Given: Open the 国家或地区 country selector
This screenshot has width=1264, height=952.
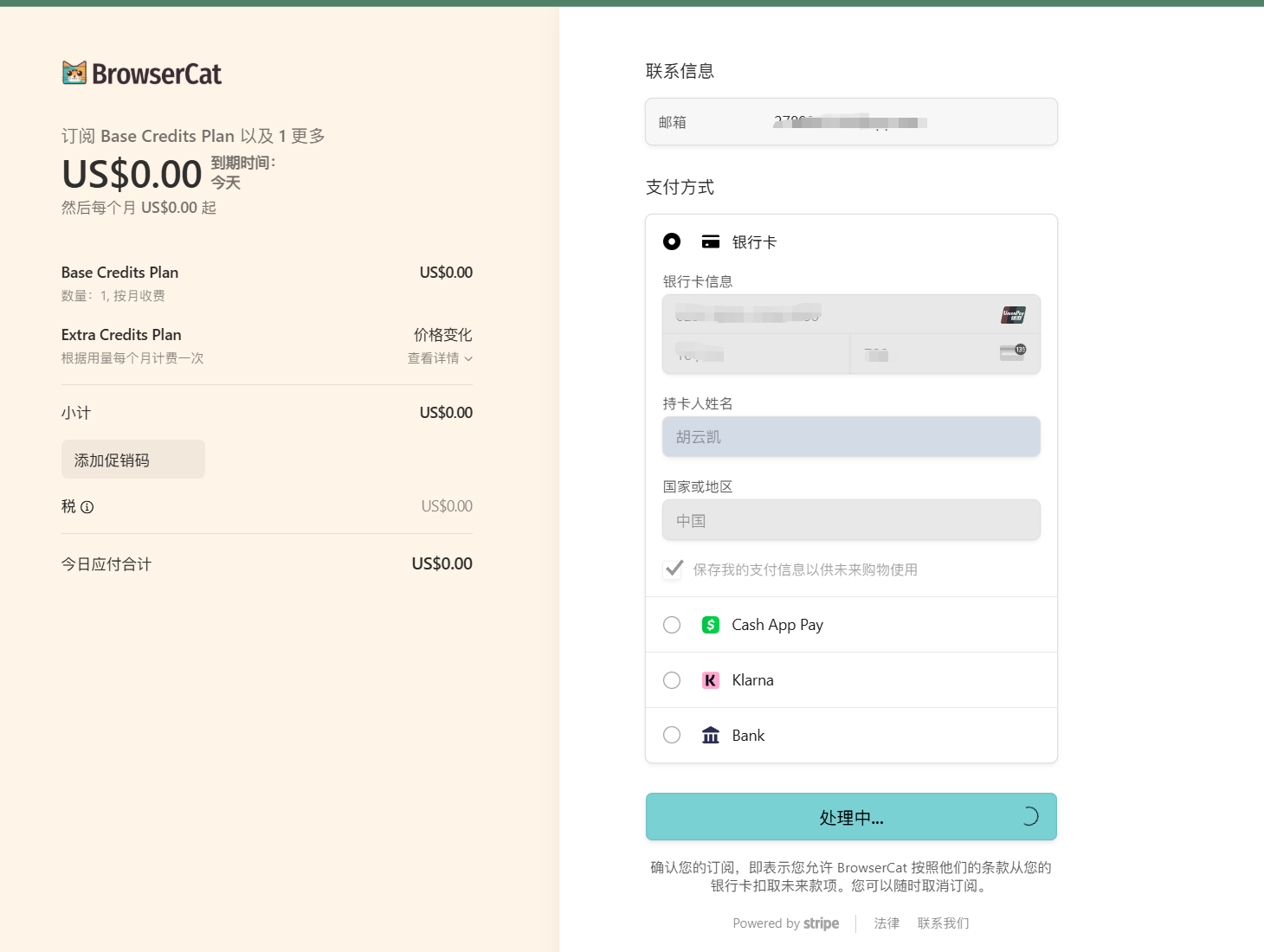Looking at the screenshot, I should coord(851,519).
